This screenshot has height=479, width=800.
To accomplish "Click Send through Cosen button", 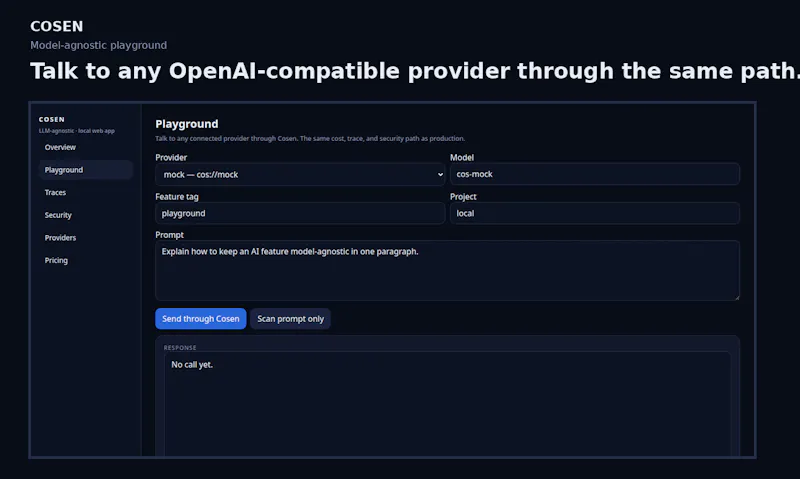I will (201, 319).
